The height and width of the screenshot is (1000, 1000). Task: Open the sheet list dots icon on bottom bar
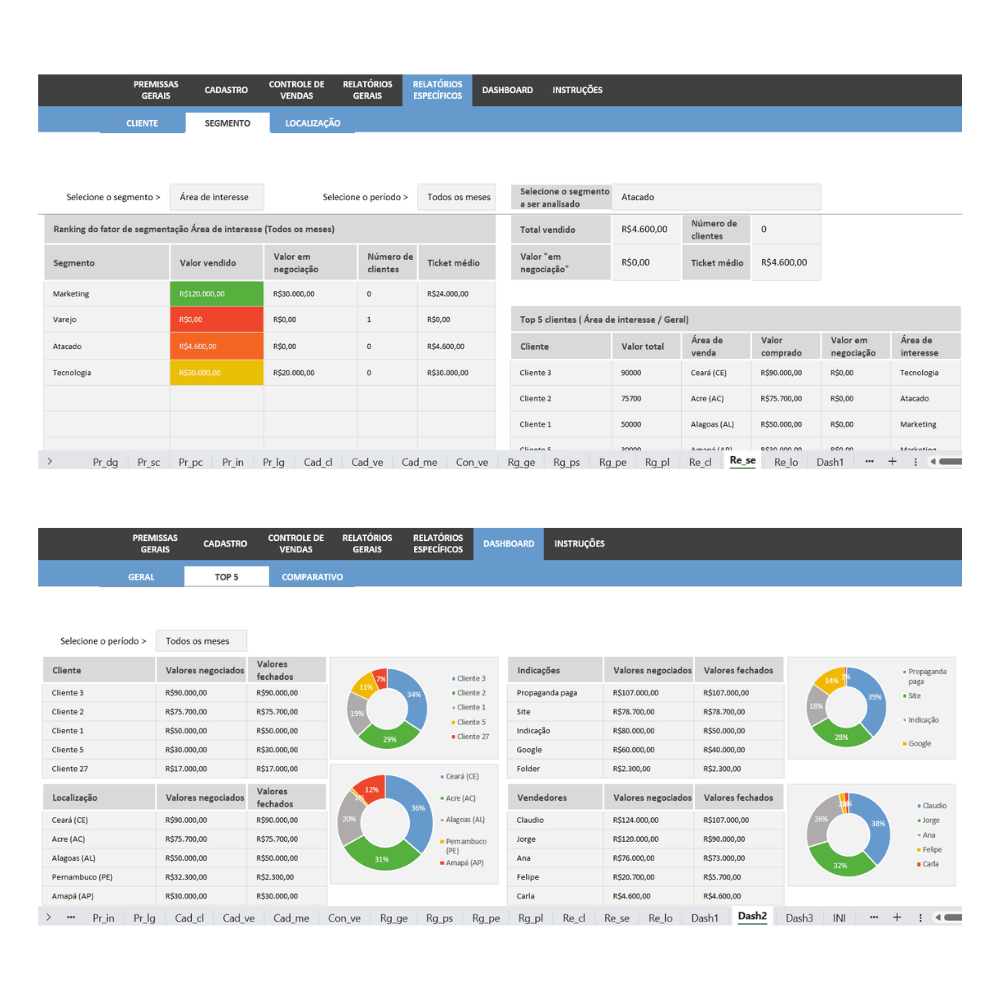[x=918, y=917]
